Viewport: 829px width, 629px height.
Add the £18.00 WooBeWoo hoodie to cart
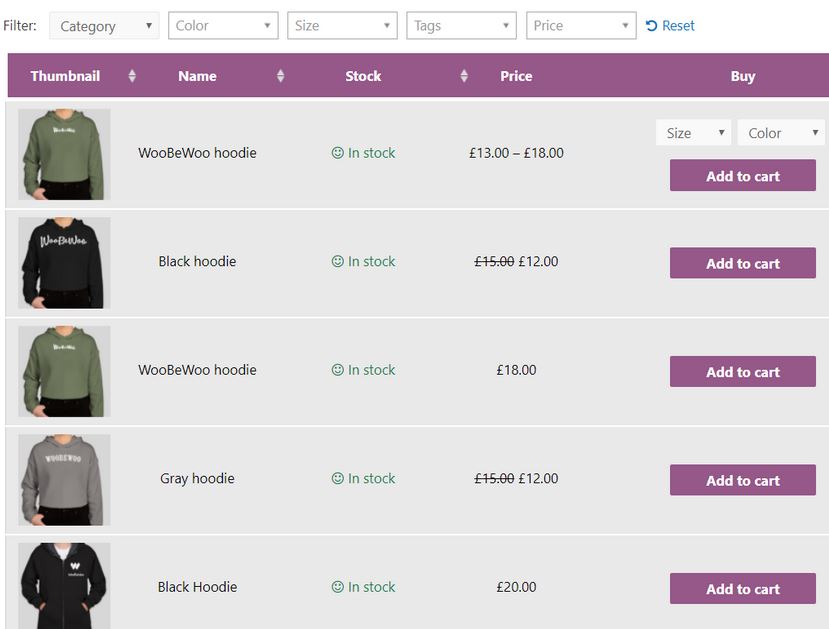(743, 372)
